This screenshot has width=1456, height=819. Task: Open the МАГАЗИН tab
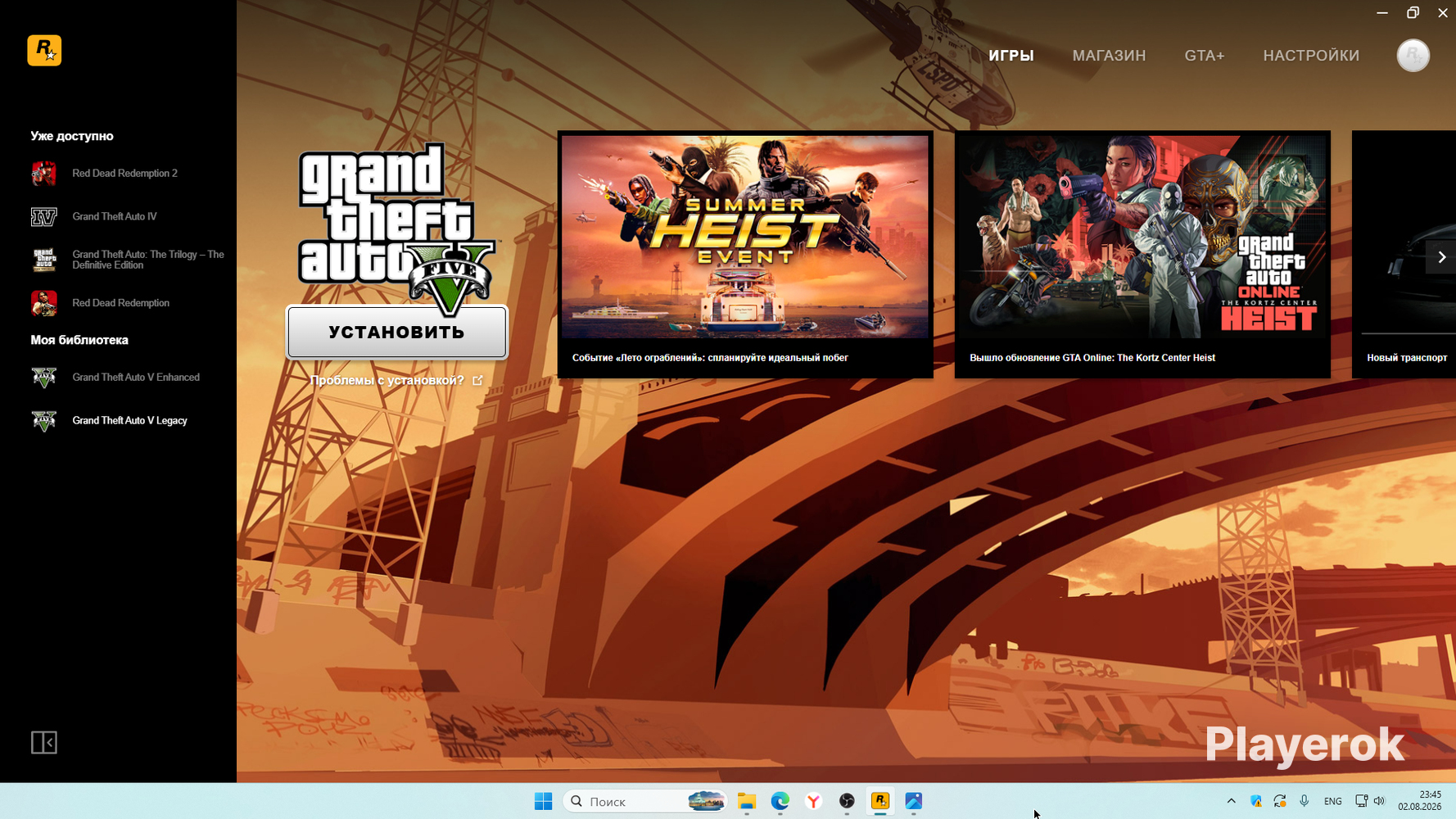[x=1110, y=56]
